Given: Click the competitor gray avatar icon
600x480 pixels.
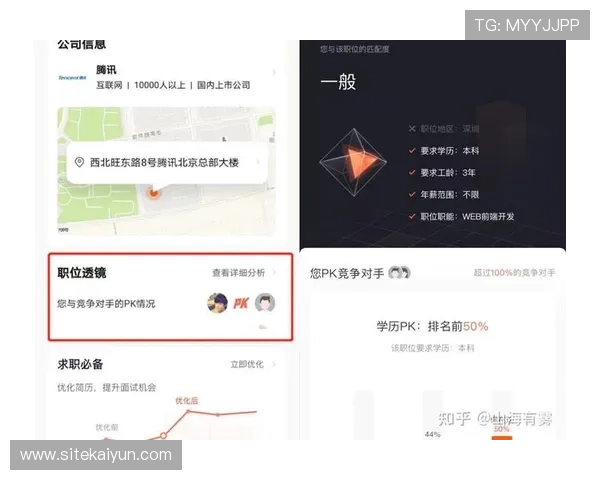Looking at the screenshot, I should 265,303.
